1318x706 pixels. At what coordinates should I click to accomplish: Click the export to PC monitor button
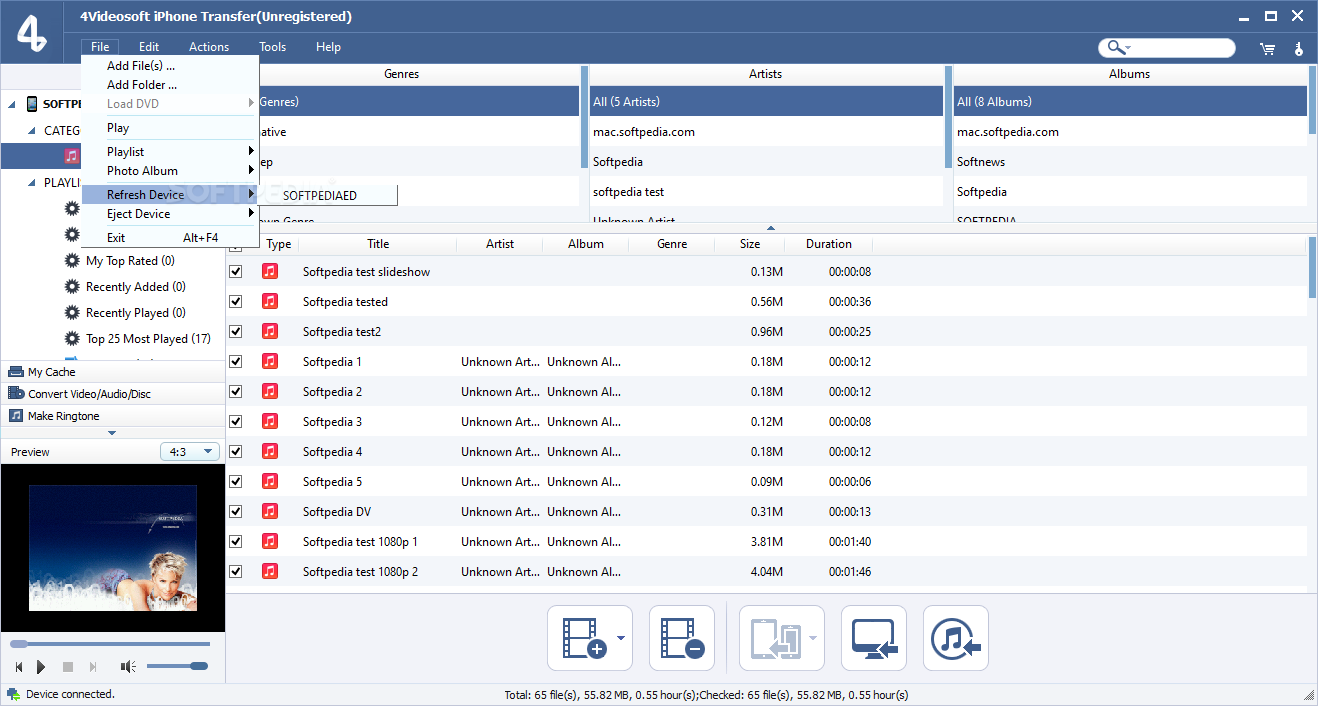874,638
